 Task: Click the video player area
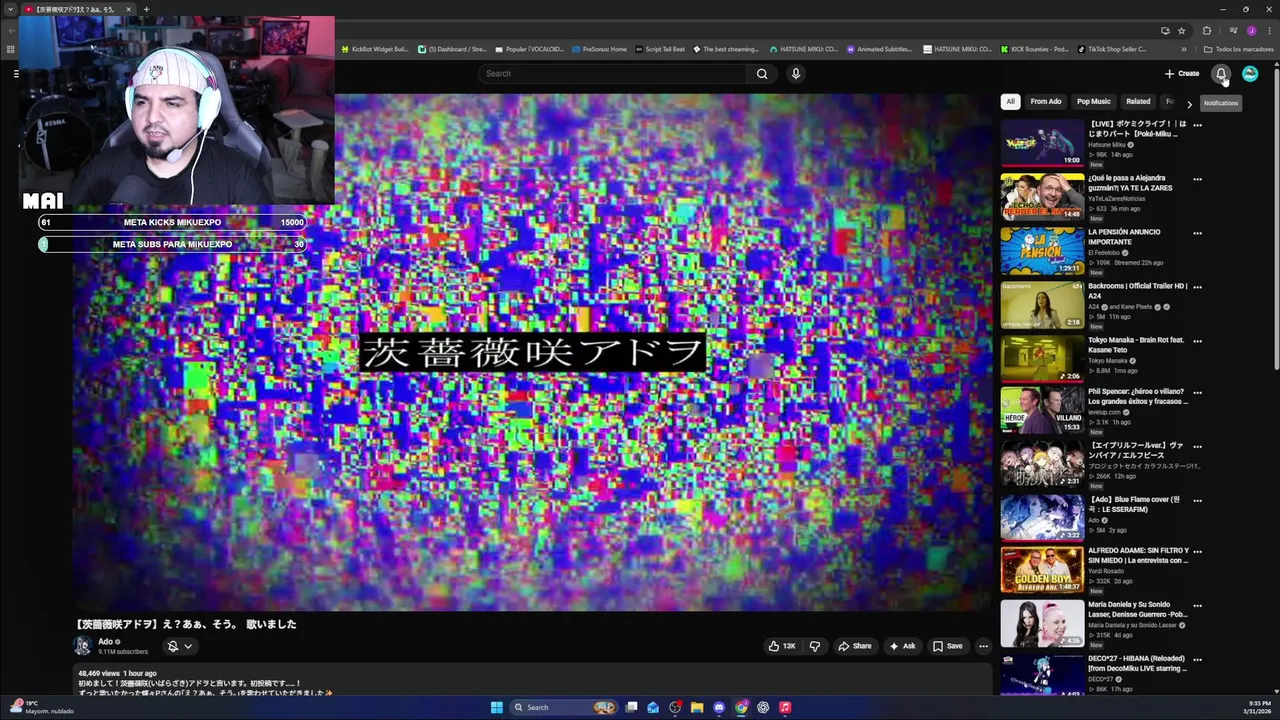point(532,352)
